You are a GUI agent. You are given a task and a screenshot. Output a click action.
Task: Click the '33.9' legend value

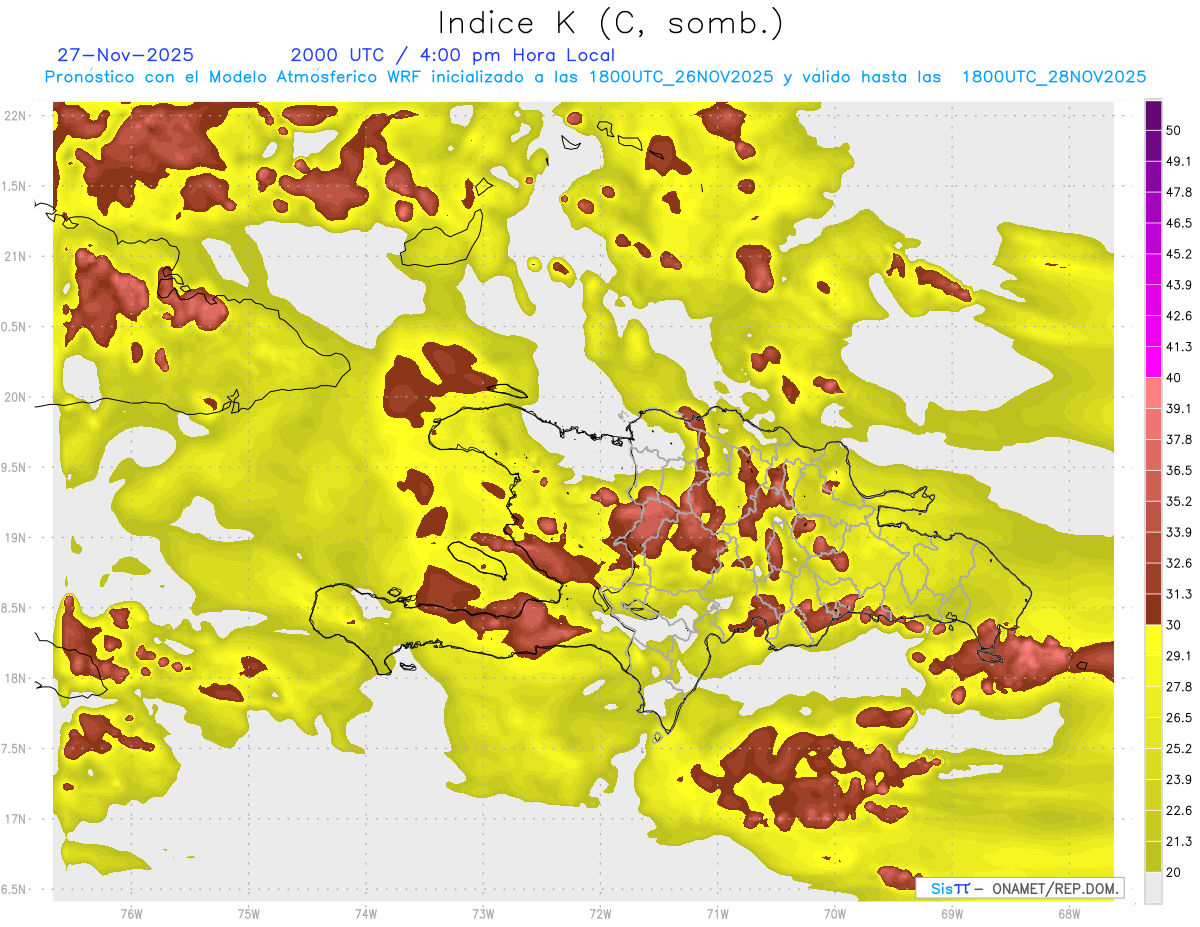click(x=1179, y=532)
